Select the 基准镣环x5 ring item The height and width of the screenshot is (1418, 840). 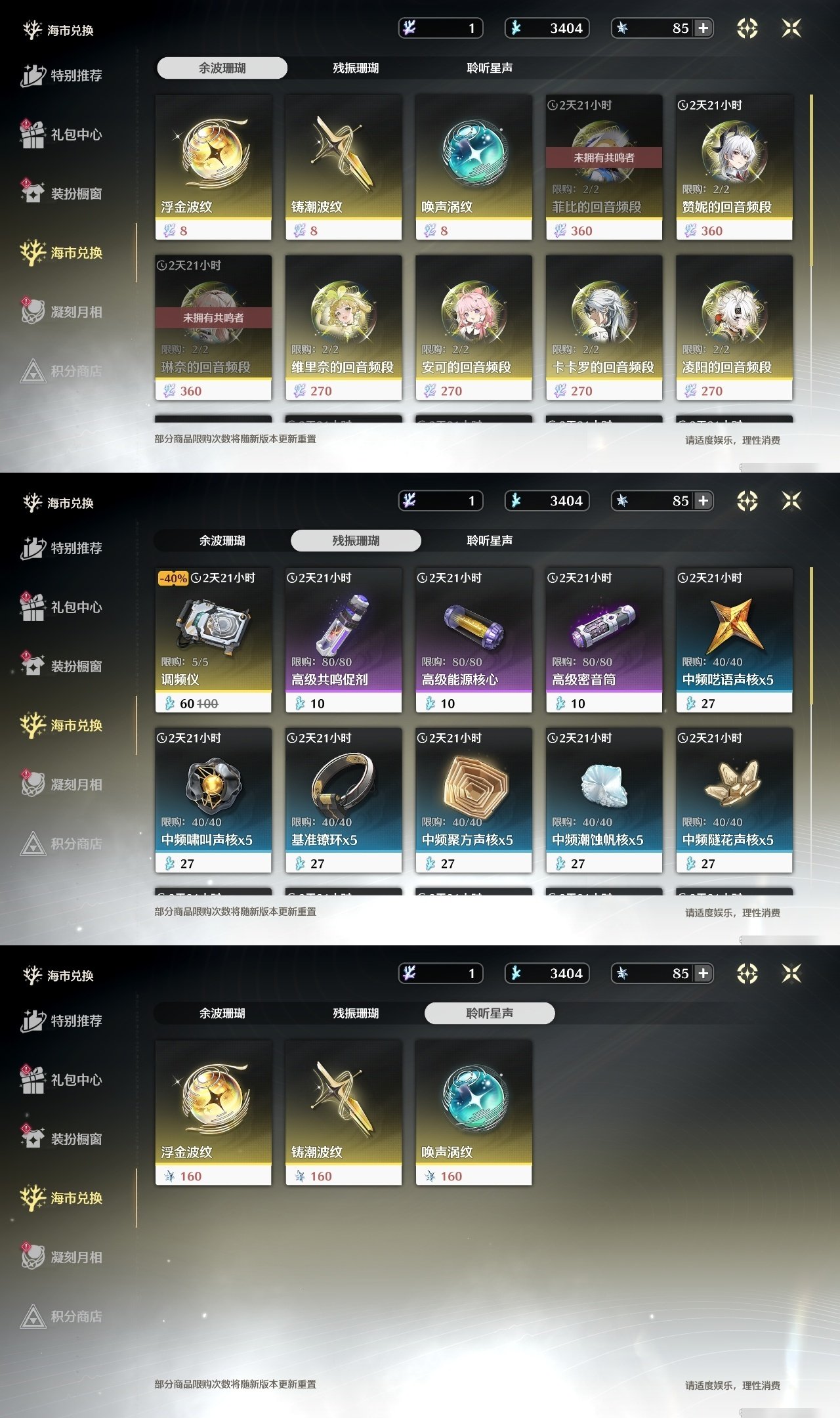(x=343, y=800)
